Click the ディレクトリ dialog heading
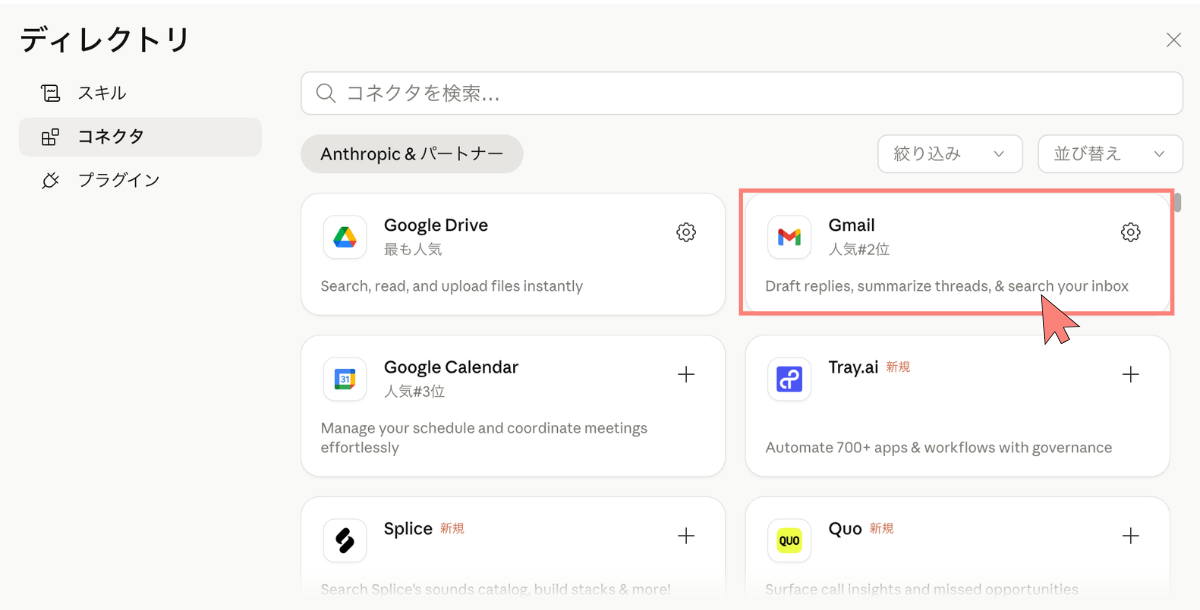The height and width of the screenshot is (610, 1200). point(105,40)
